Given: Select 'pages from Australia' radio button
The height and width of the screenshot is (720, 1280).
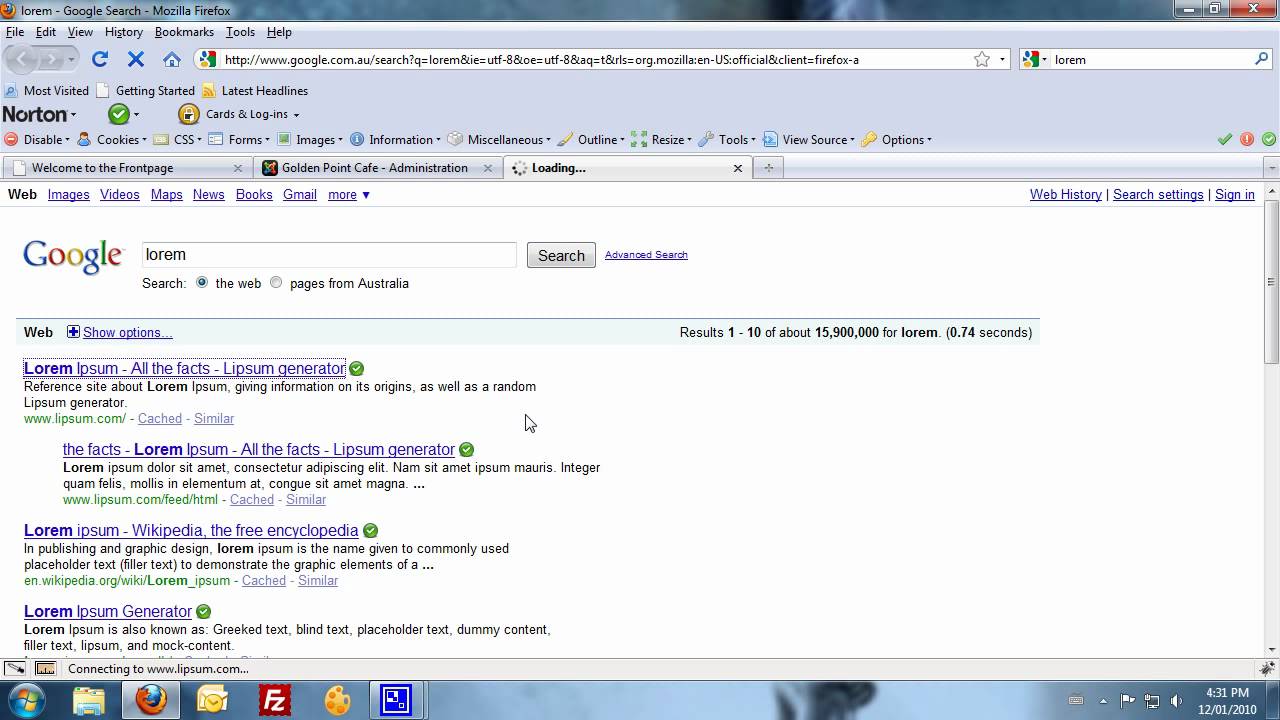Looking at the screenshot, I should pyautogui.click(x=276, y=283).
